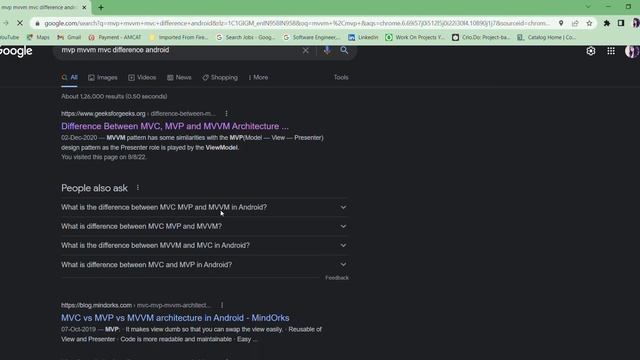The width and height of the screenshot is (640, 360).
Task: Expand "difference between MVVM and MVC in Android?"
Action: pos(204,245)
